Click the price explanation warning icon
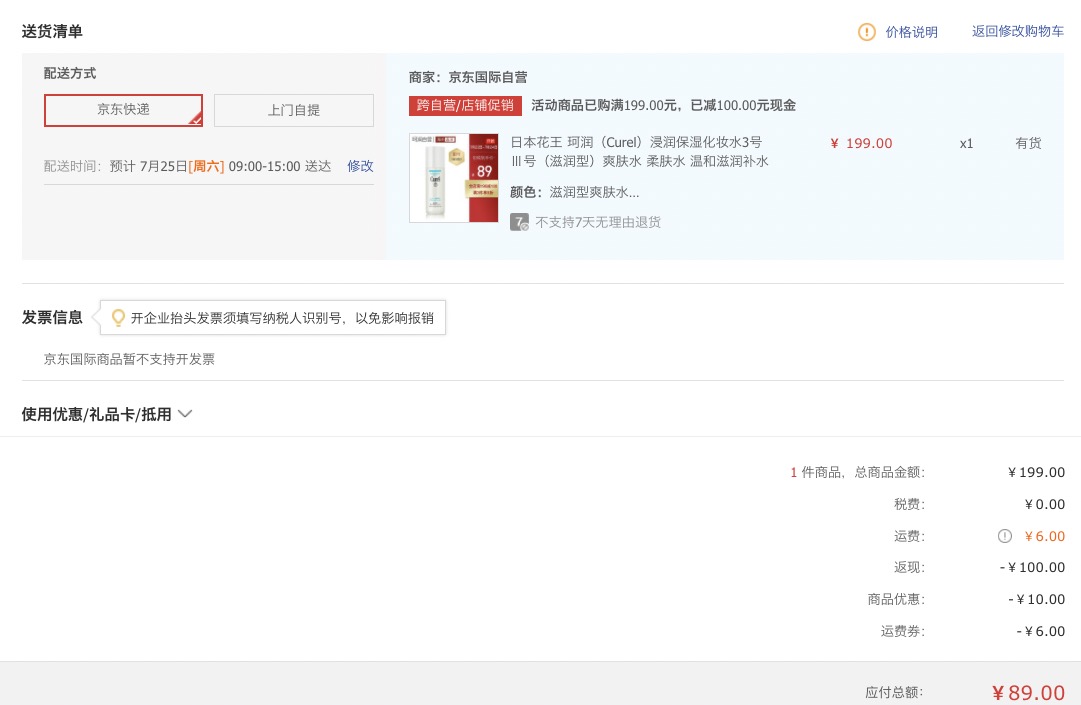Viewport: 1081px width, 705px height. [867, 32]
